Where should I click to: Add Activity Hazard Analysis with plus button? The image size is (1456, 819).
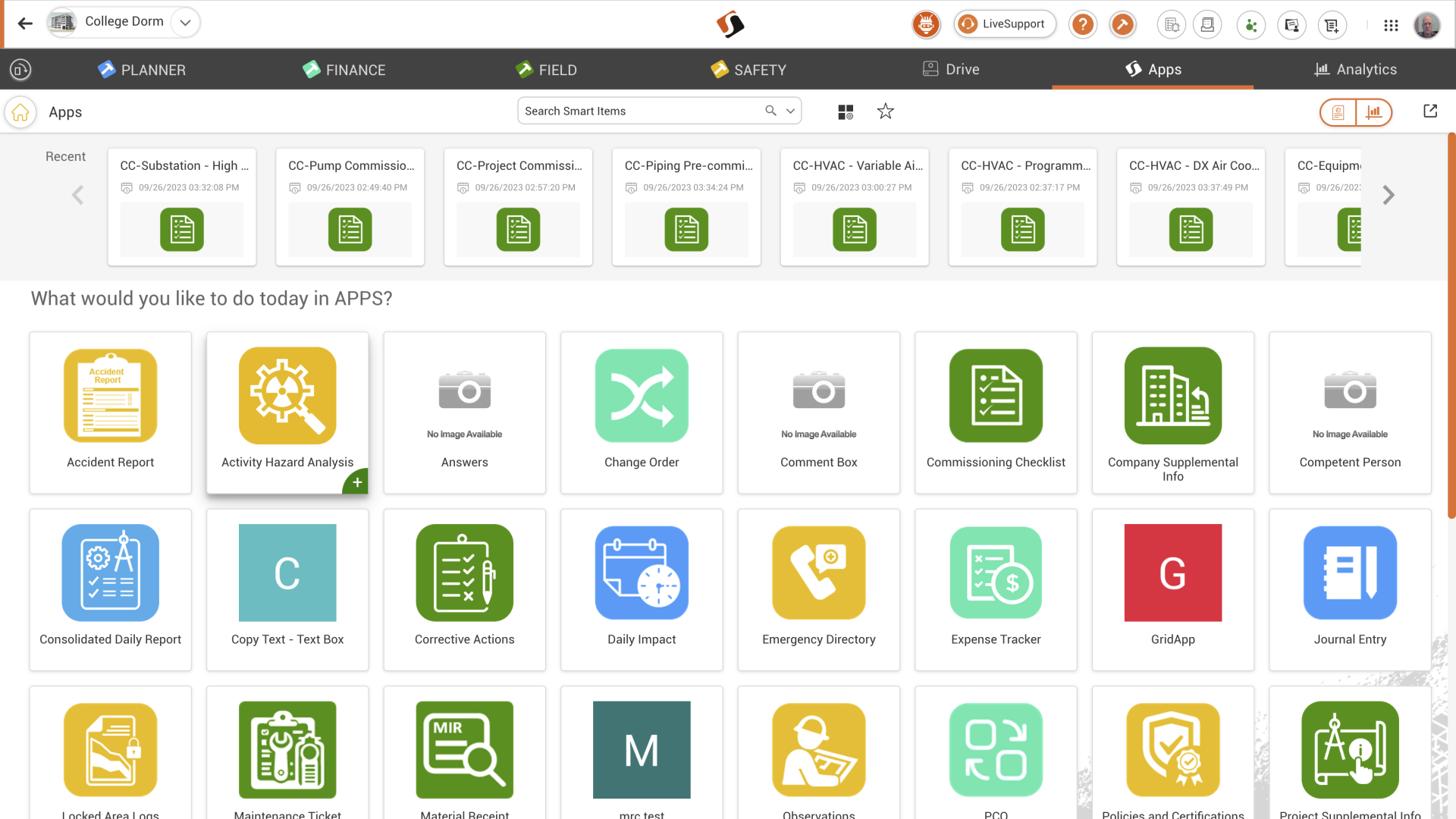[x=356, y=482]
